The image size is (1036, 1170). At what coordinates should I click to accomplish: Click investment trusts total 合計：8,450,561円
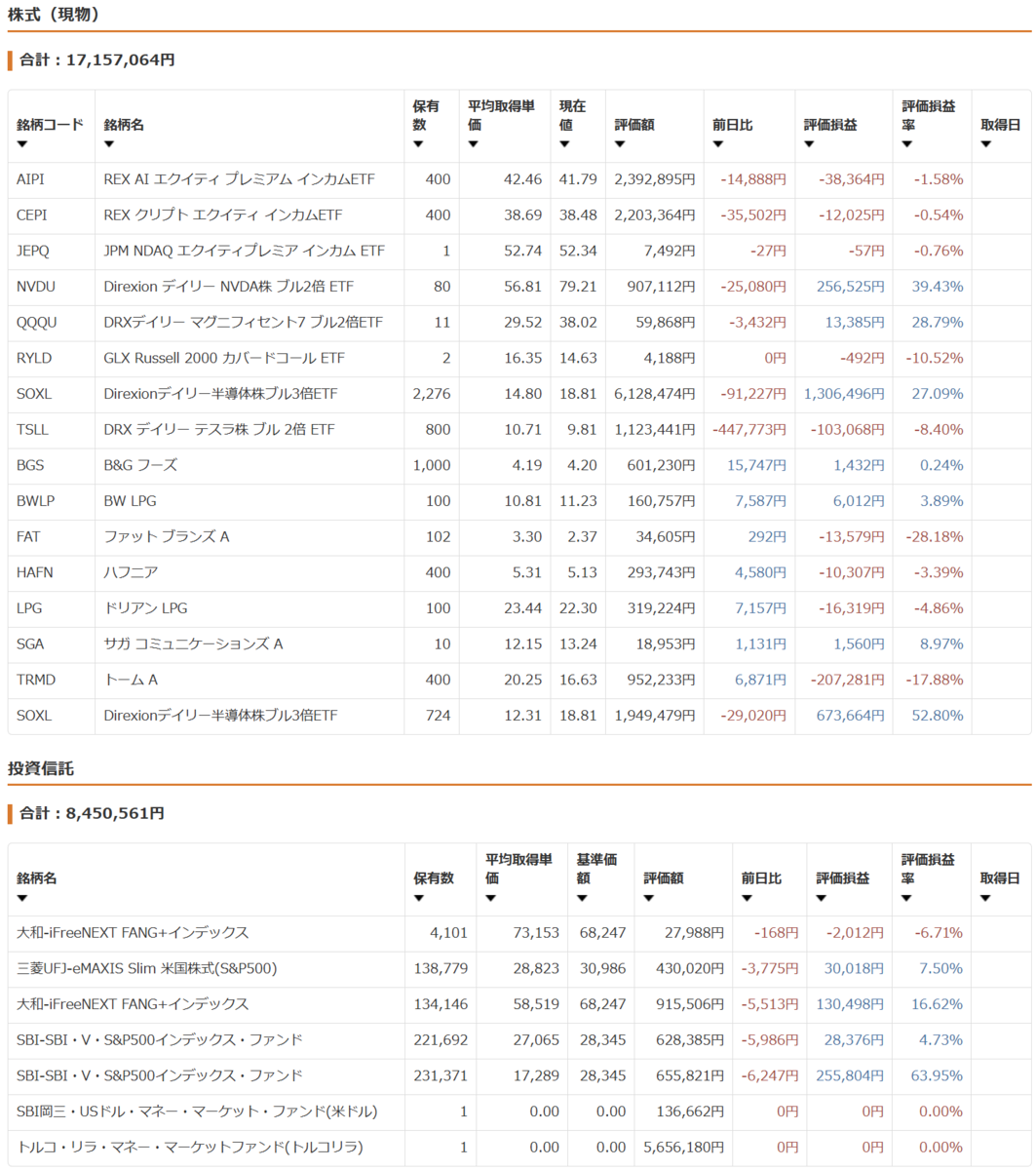[92, 813]
